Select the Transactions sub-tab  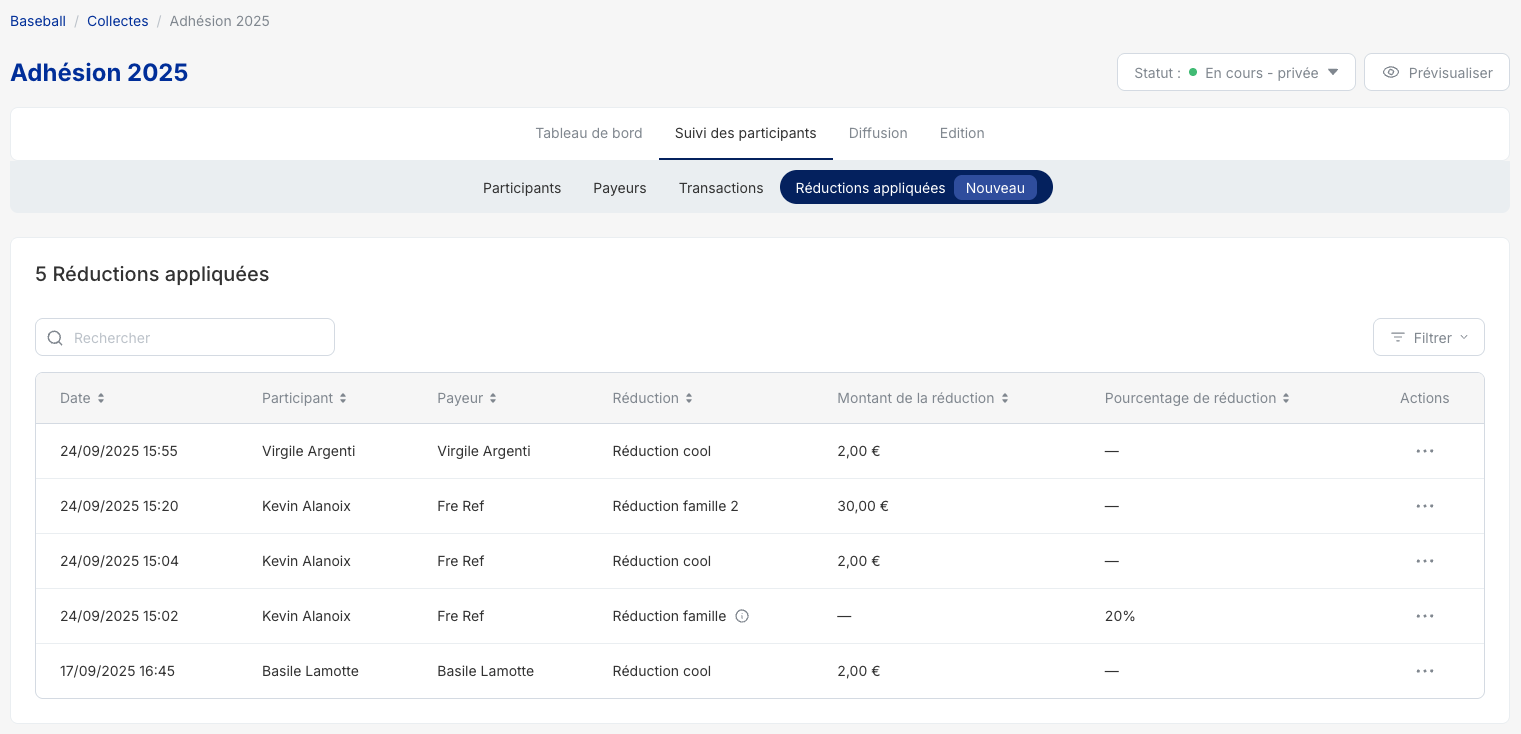[720, 188]
